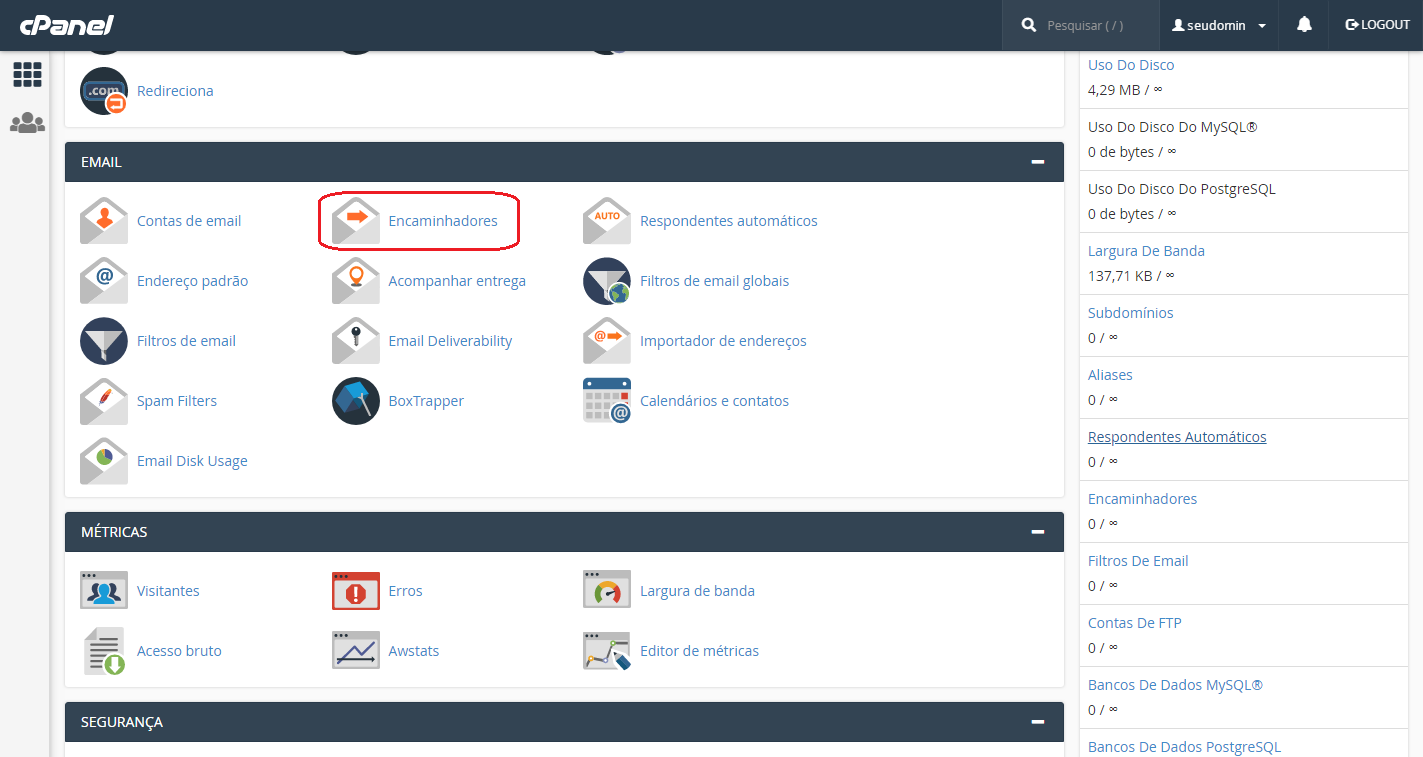Open the notifications bell icon
This screenshot has width=1423, height=757.
coord(1304,25)
